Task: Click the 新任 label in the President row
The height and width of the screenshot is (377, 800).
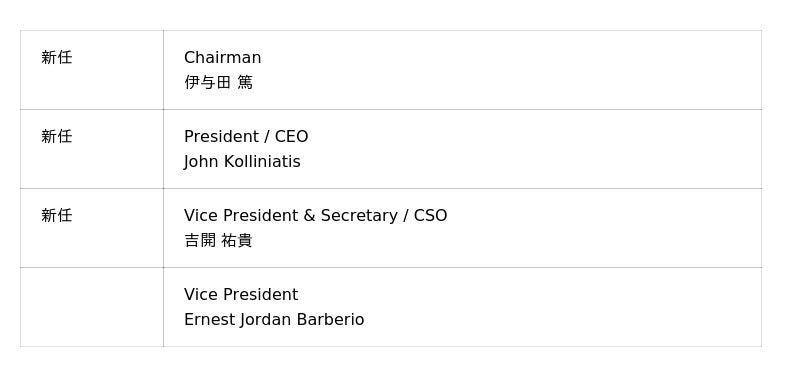Action: pos(57,136)
